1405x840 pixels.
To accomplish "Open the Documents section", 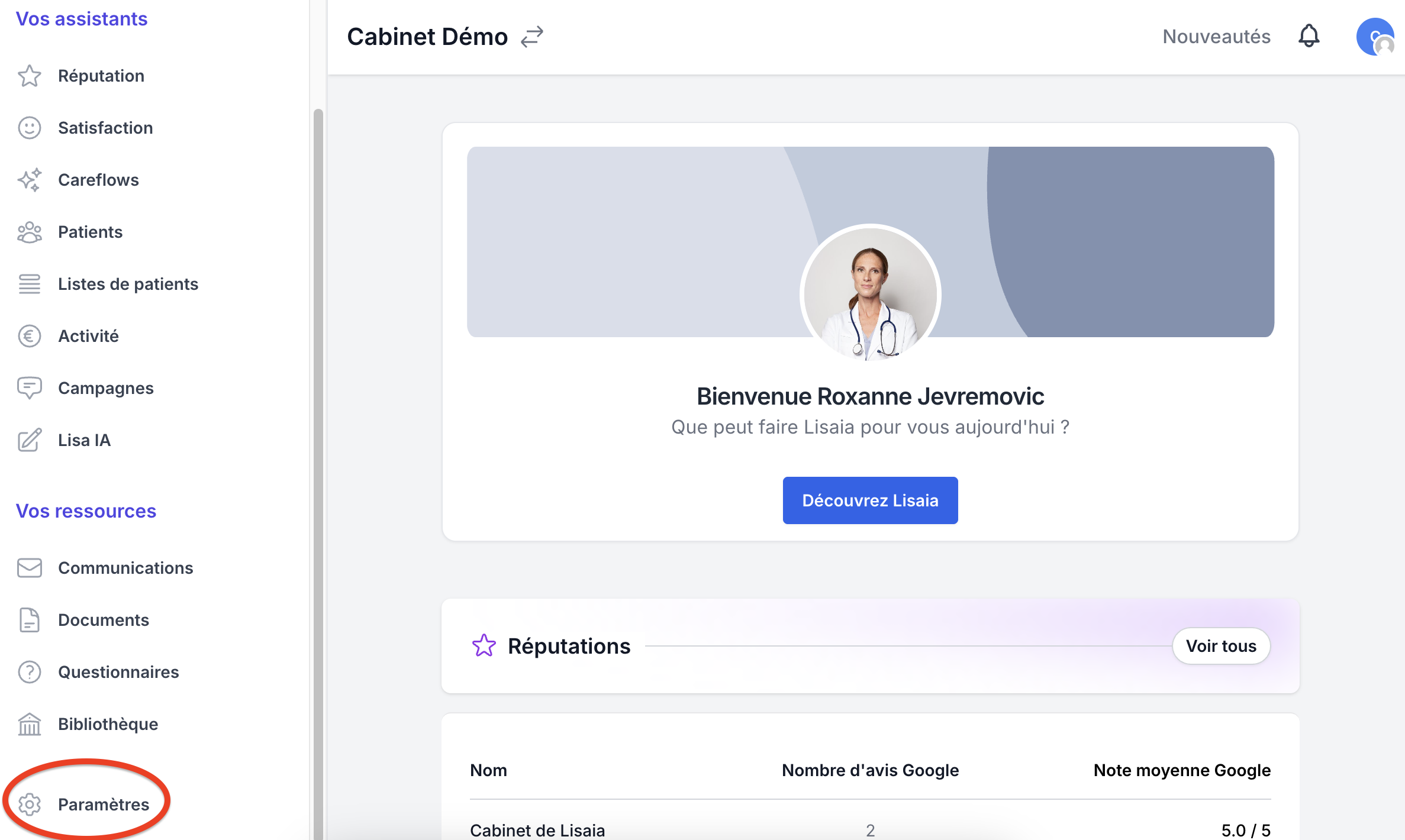I will 104,620.
